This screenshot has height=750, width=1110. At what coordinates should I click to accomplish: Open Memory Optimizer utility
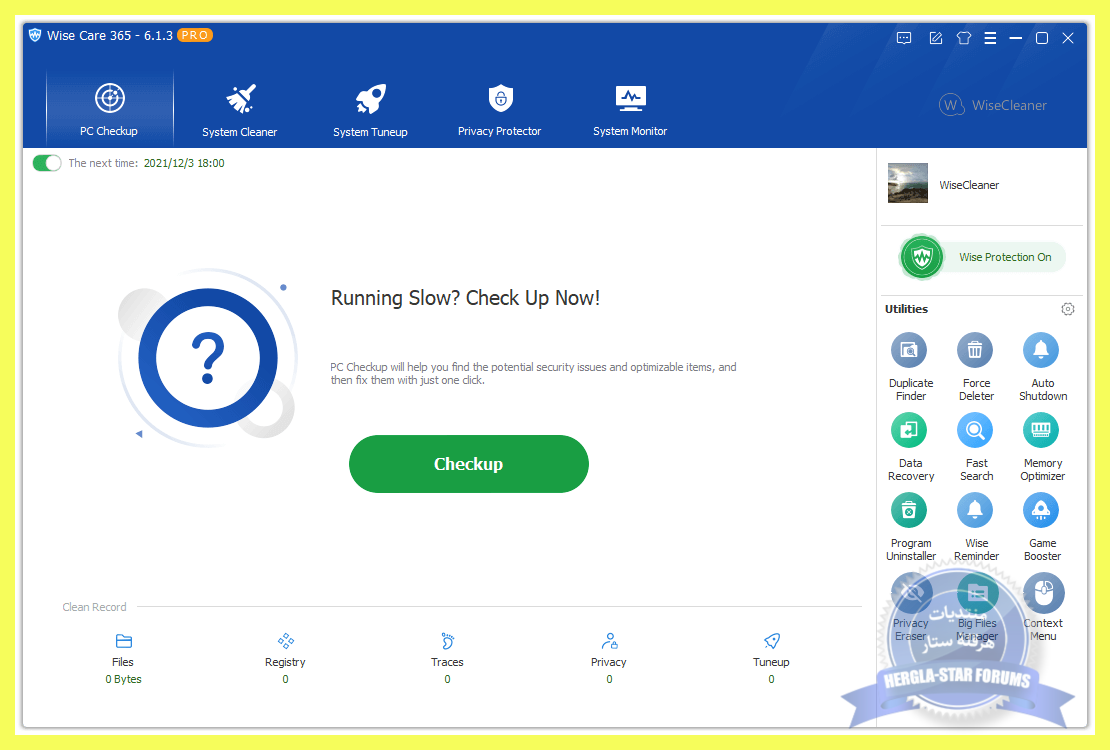1043,446
